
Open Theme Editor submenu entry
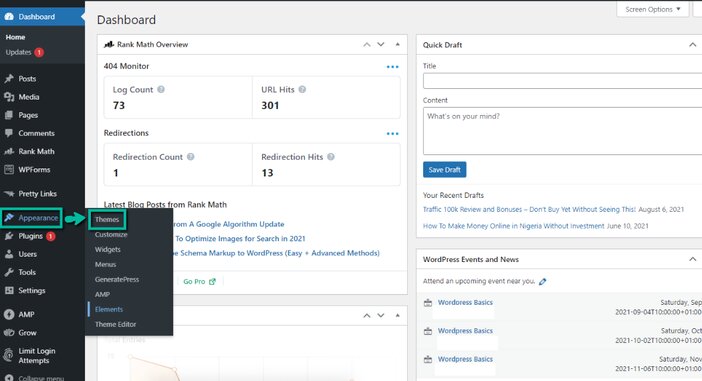[116, 324]
